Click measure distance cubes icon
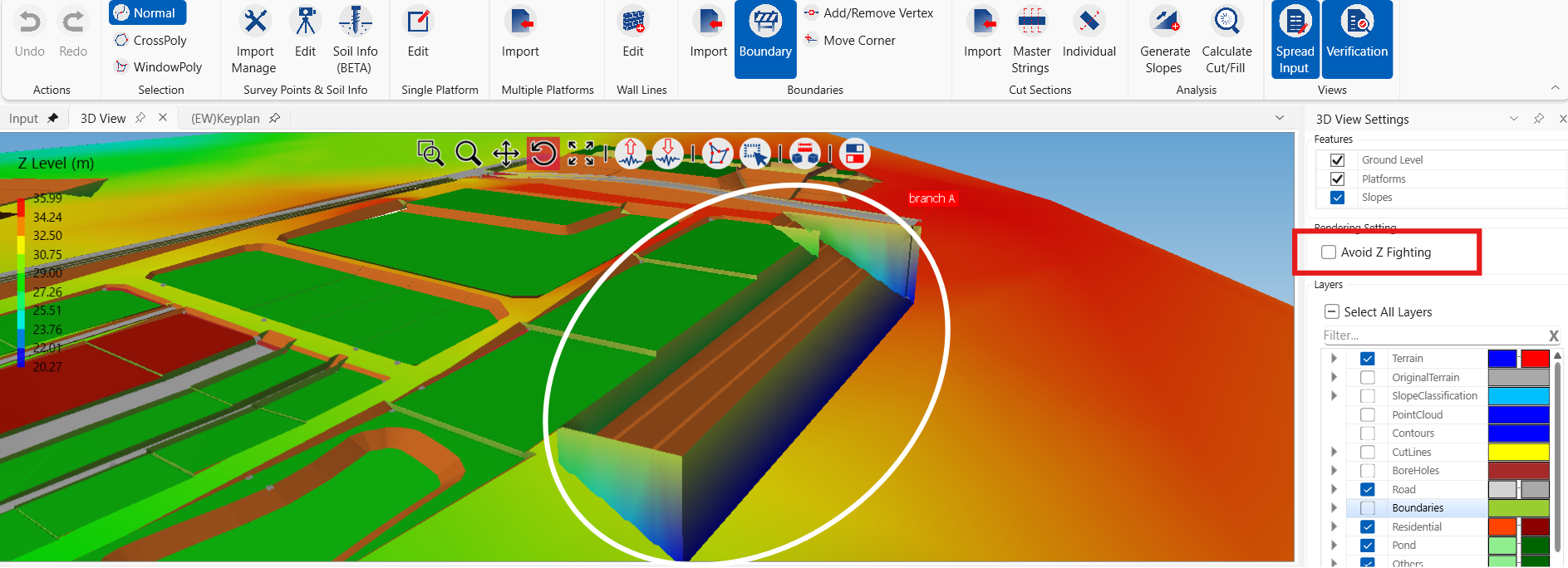 click(x=804, y=153)
